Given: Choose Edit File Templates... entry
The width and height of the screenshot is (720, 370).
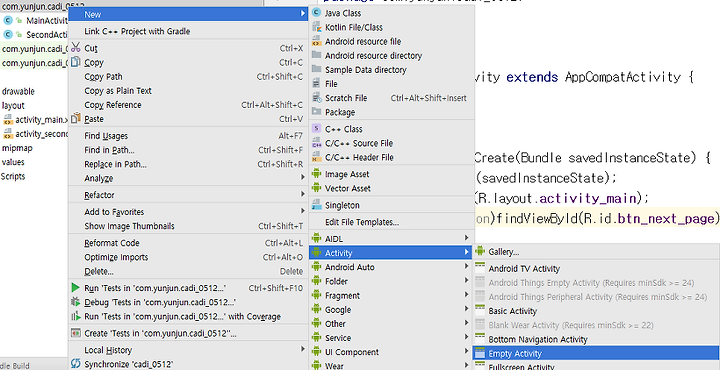Looking at the screenshot, I should point(391,222).
